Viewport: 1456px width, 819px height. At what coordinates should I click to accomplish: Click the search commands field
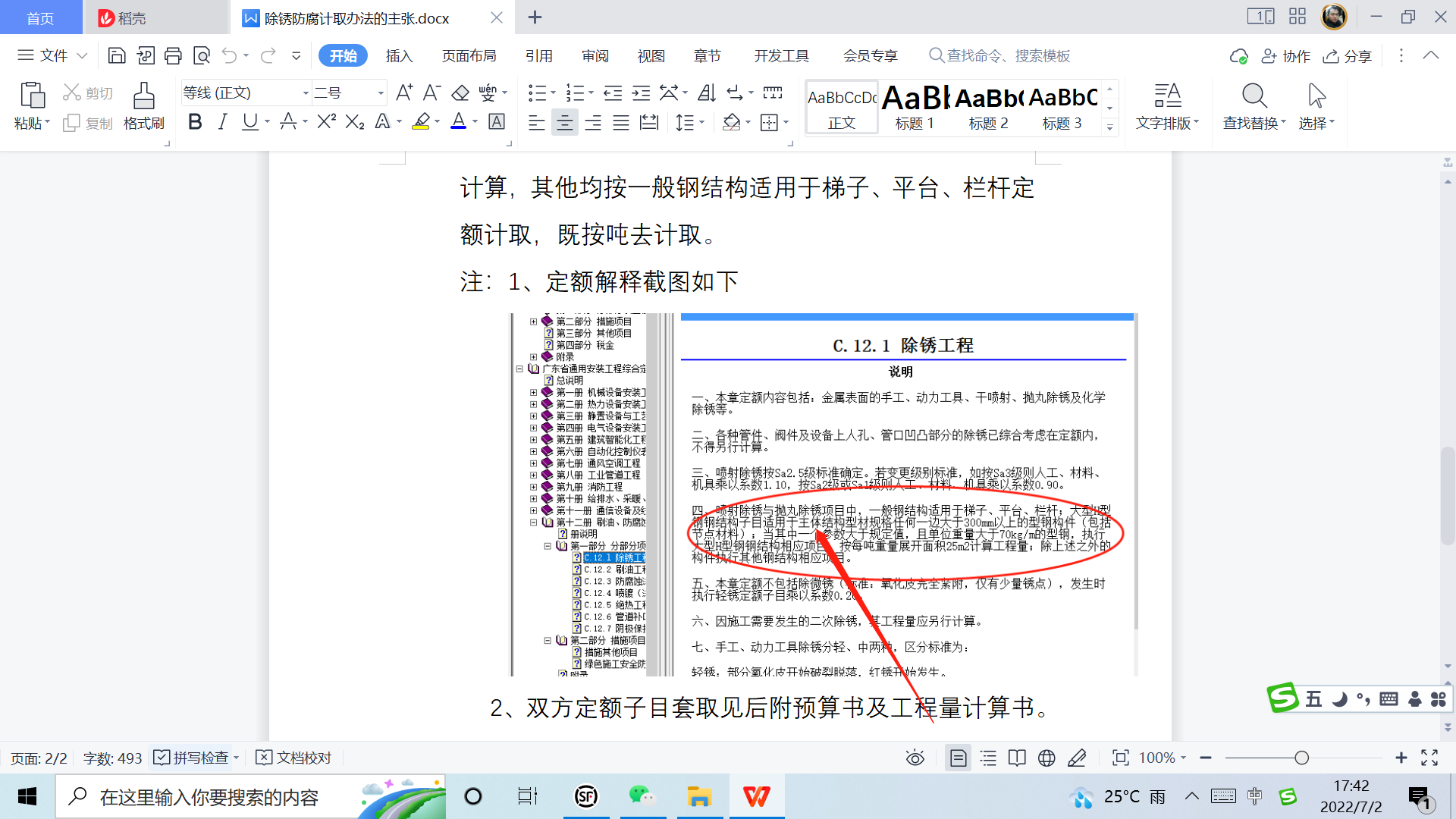(999, 56)
